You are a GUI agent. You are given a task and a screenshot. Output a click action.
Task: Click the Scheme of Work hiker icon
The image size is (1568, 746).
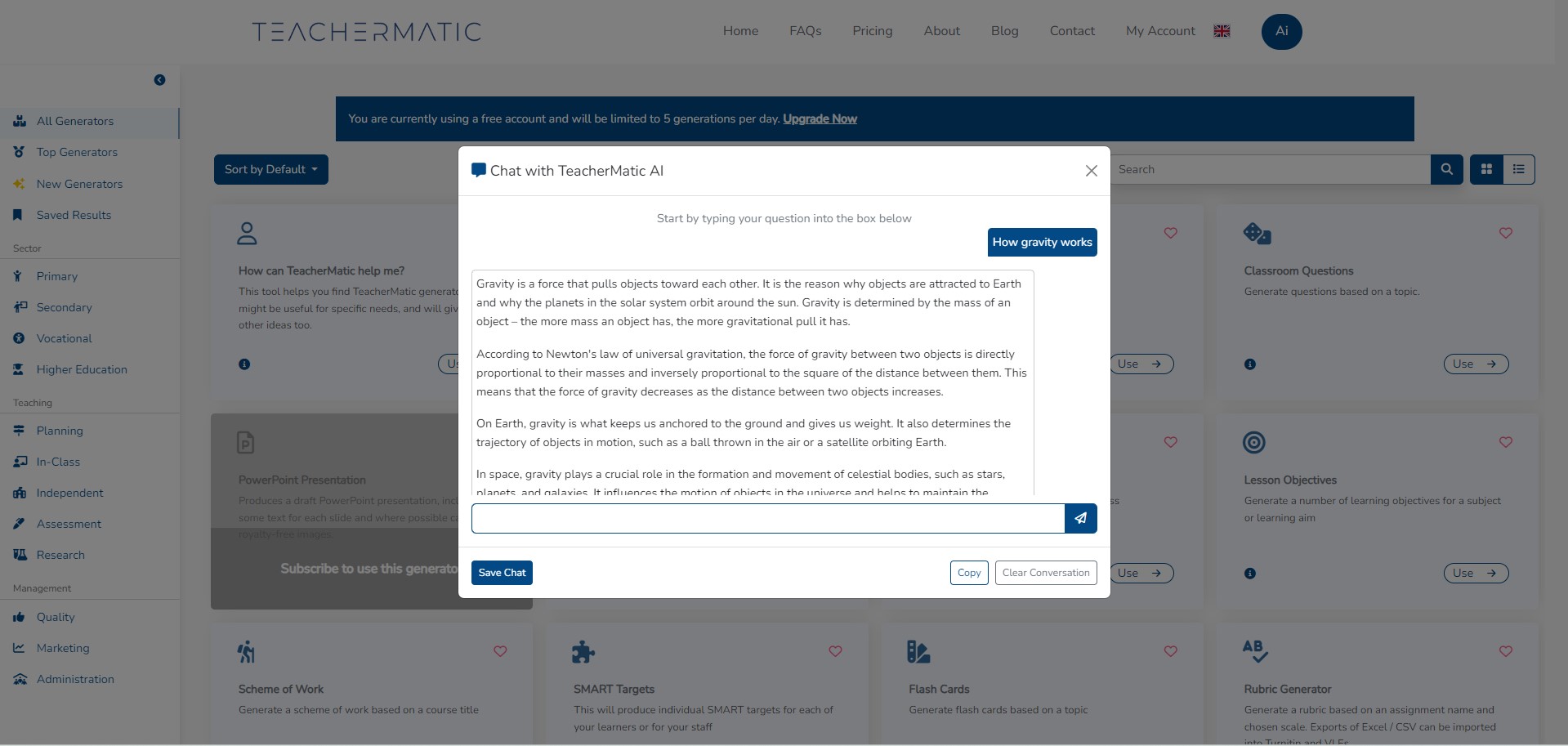(x=247, y=652)
